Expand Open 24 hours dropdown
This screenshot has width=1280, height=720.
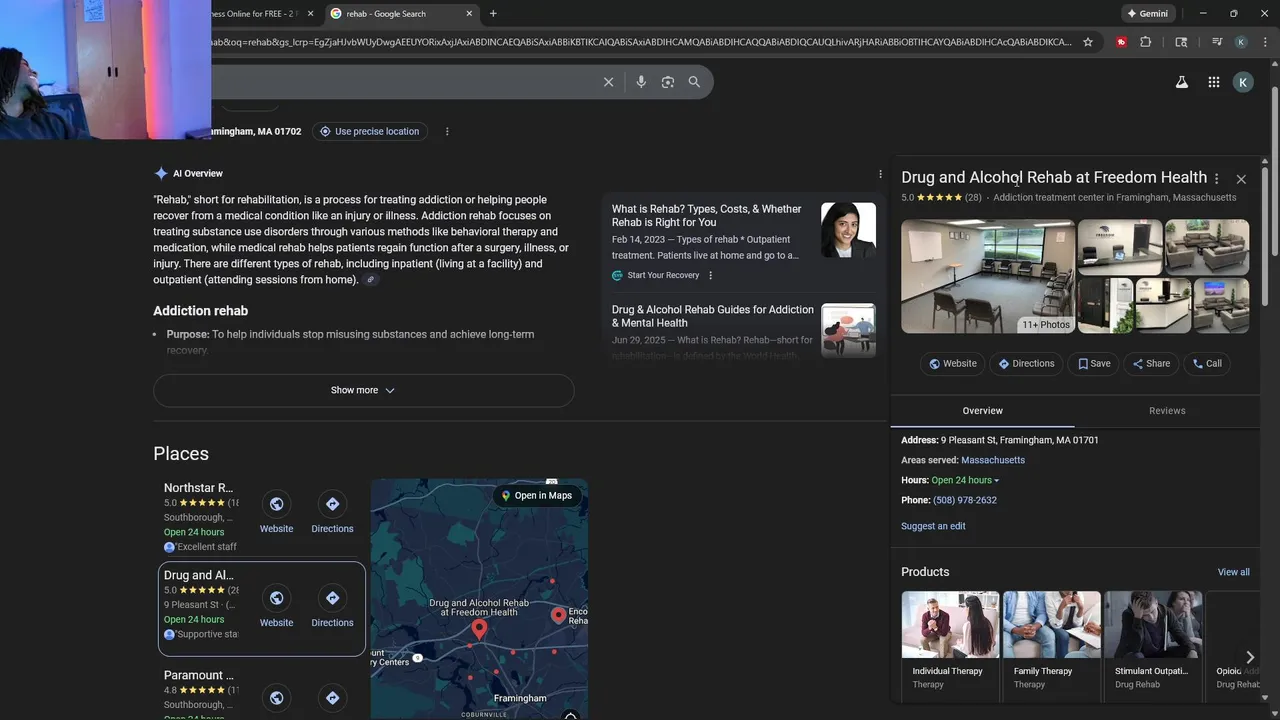tap(965, 480)
